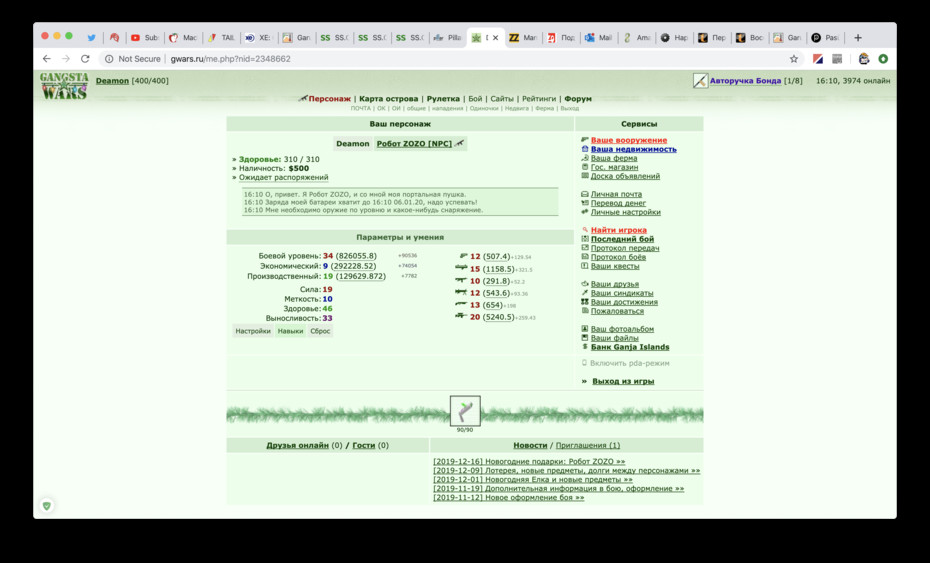Click the Ваше вооружение gun icon
Viewport: 930px width, 563px height.
[x=585, y=140]
